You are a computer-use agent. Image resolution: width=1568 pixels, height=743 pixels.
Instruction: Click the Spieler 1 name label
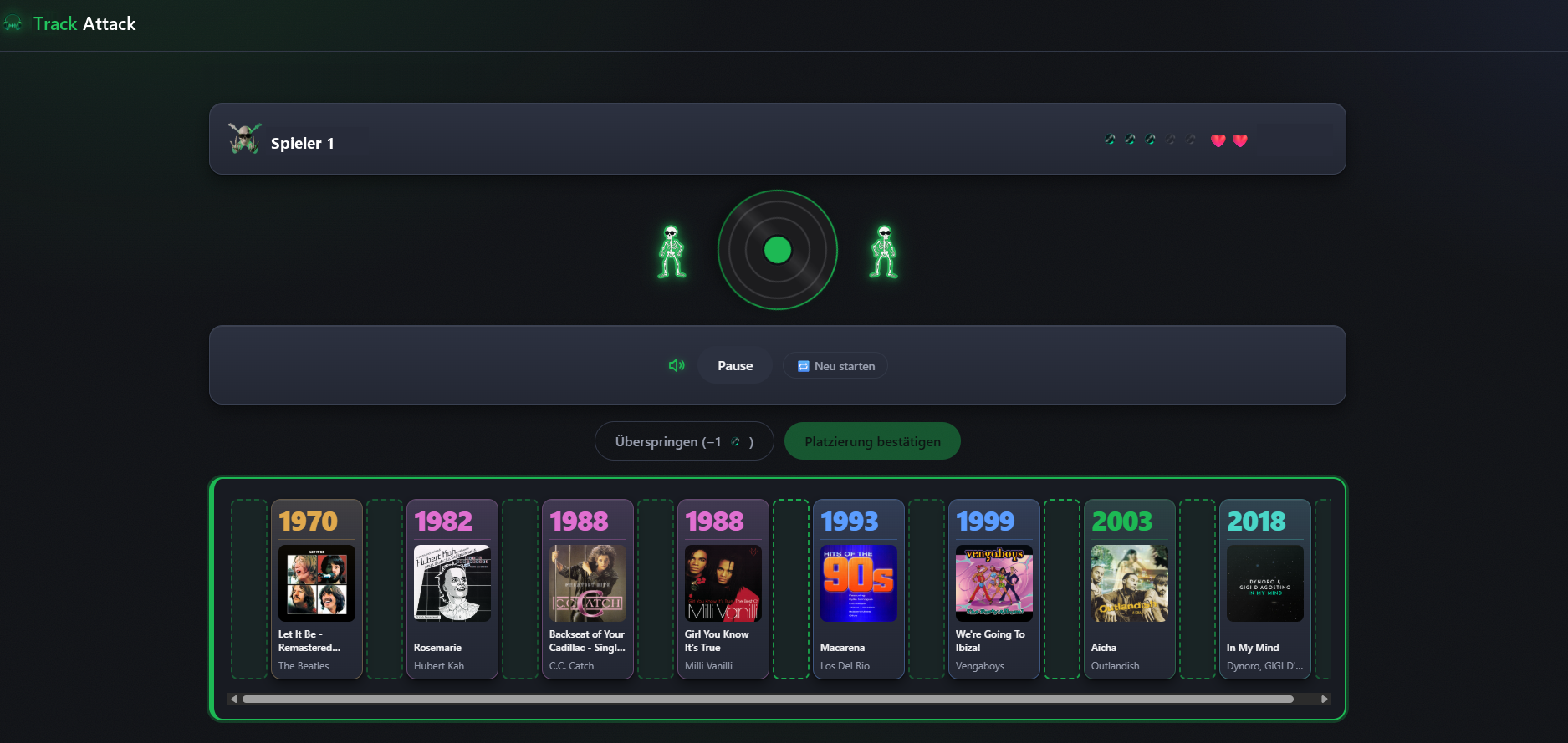point(303,143)
